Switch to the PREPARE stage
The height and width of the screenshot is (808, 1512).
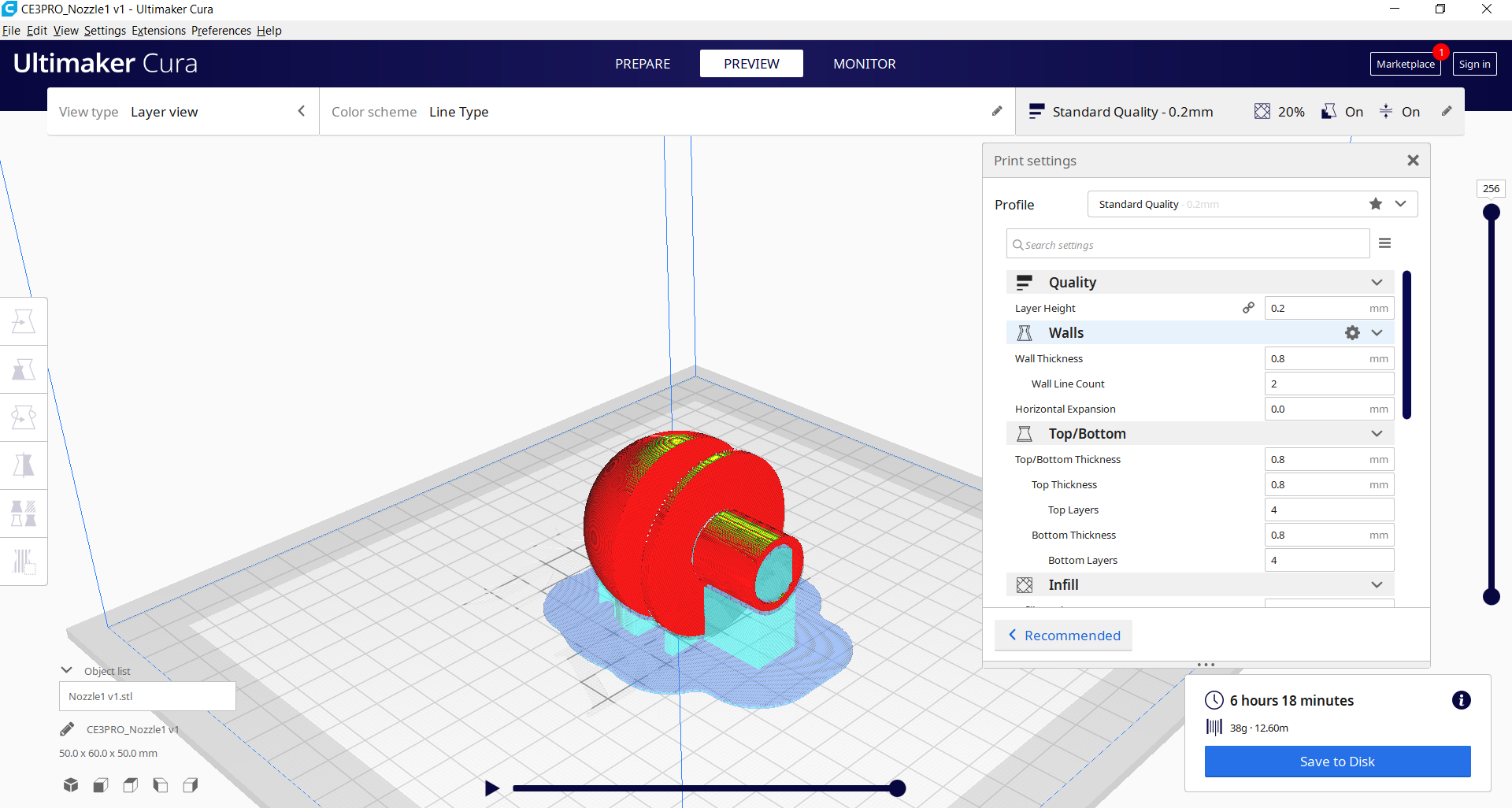pos(643,64)
